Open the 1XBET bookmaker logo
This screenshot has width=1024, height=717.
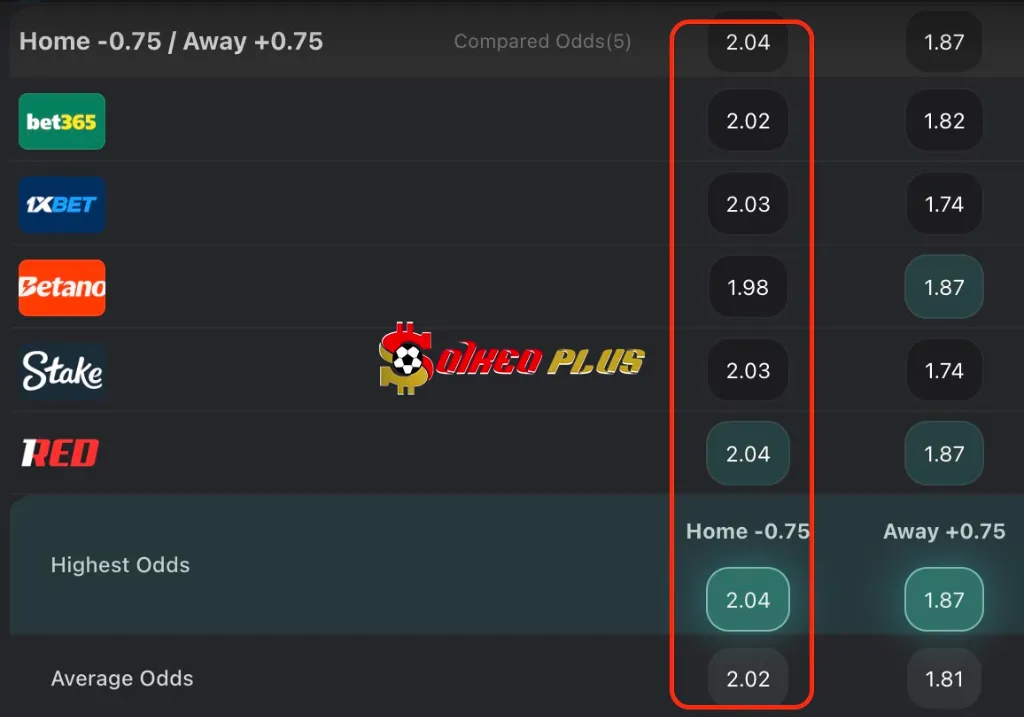click(x=62, y=205)
